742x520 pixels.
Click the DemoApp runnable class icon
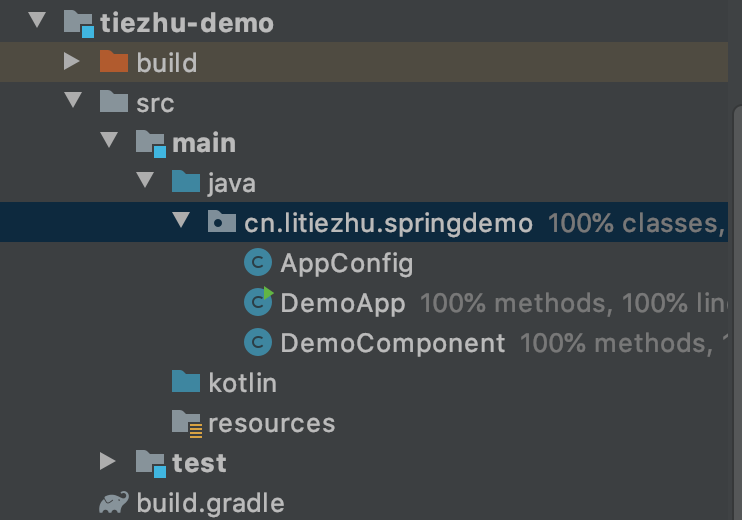coord(258,302)
